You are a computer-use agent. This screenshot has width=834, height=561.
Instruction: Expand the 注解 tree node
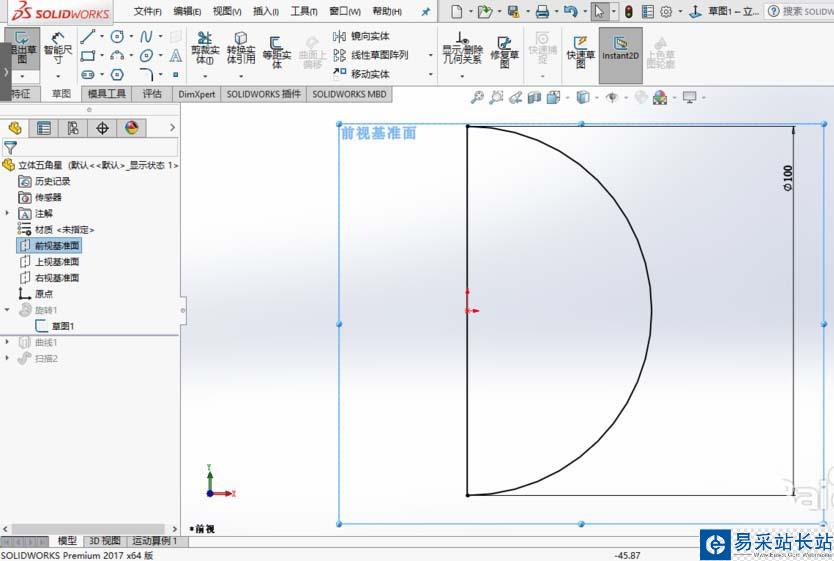[7, 213]
